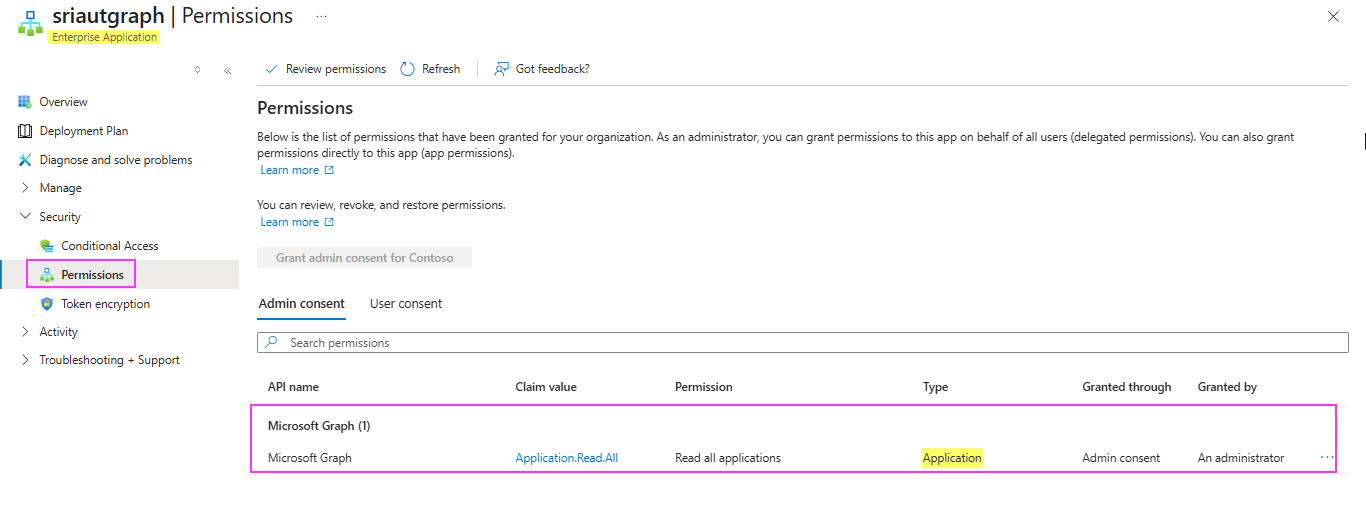Click the Permissions sidebar icon
This screenshot has height=509, width=1366.
click(47, 275)
